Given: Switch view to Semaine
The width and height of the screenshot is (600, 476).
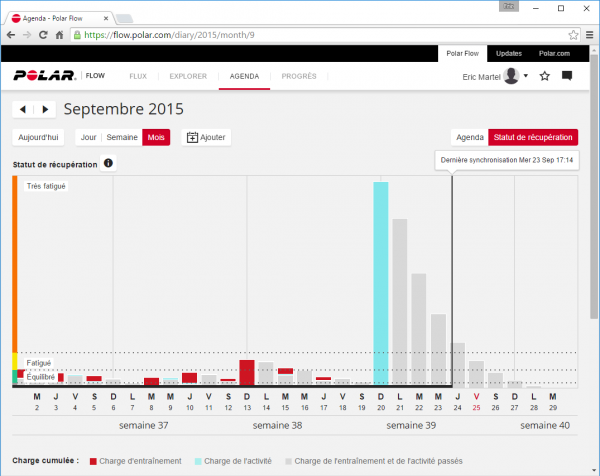Looking at the screenshot, I should tap(122, 137).
